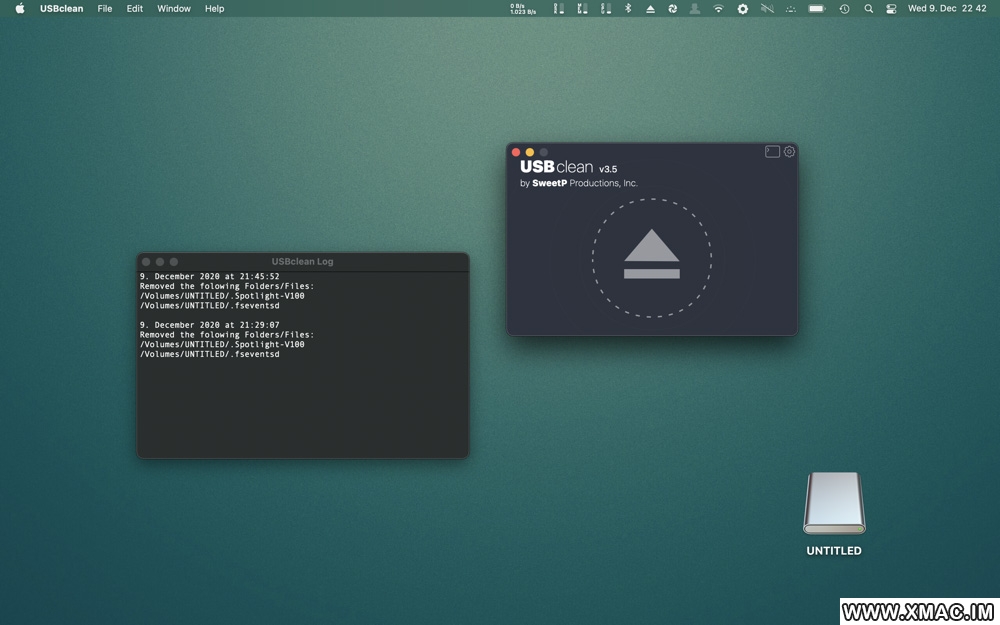Click the fan-shaped icon in the menu bar
The height and width of the screenshot is (625, 1000).
673,9
